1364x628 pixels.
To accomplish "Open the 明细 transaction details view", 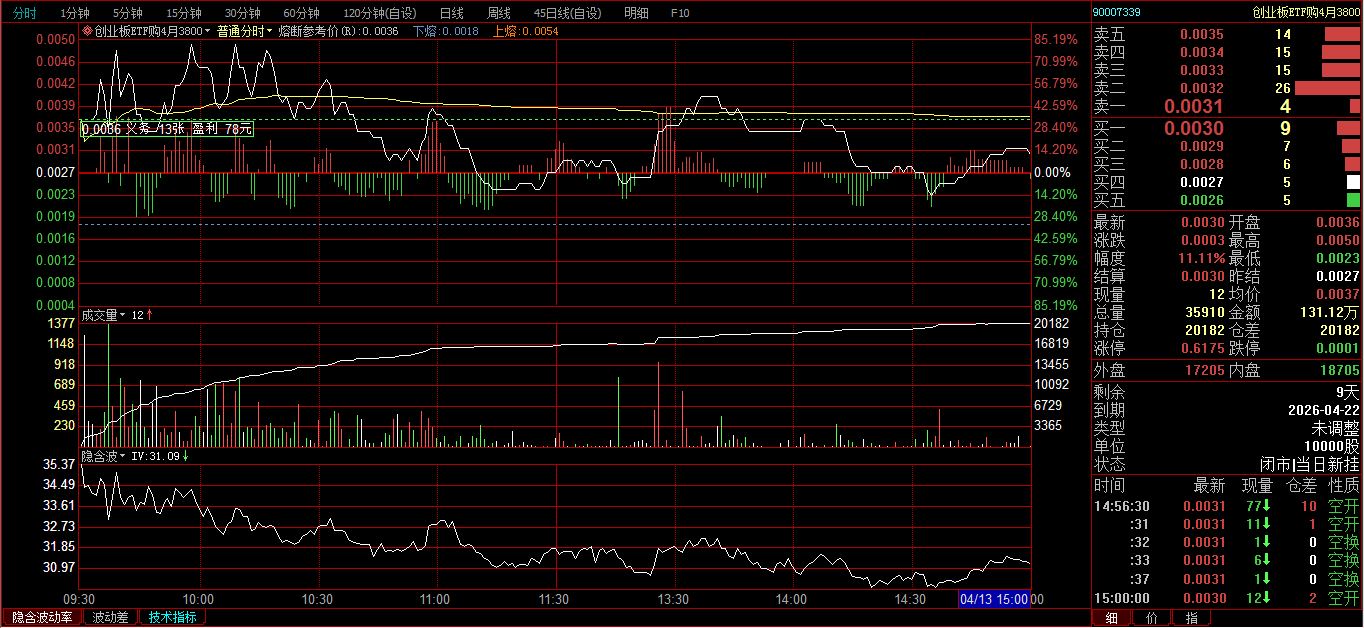I will pos(635,13).
